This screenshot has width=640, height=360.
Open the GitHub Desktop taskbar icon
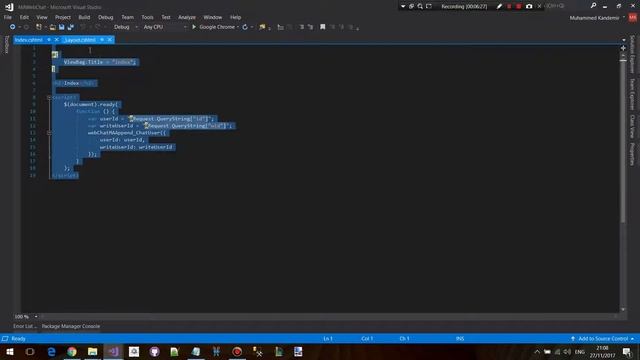click(x=154, y=351)
